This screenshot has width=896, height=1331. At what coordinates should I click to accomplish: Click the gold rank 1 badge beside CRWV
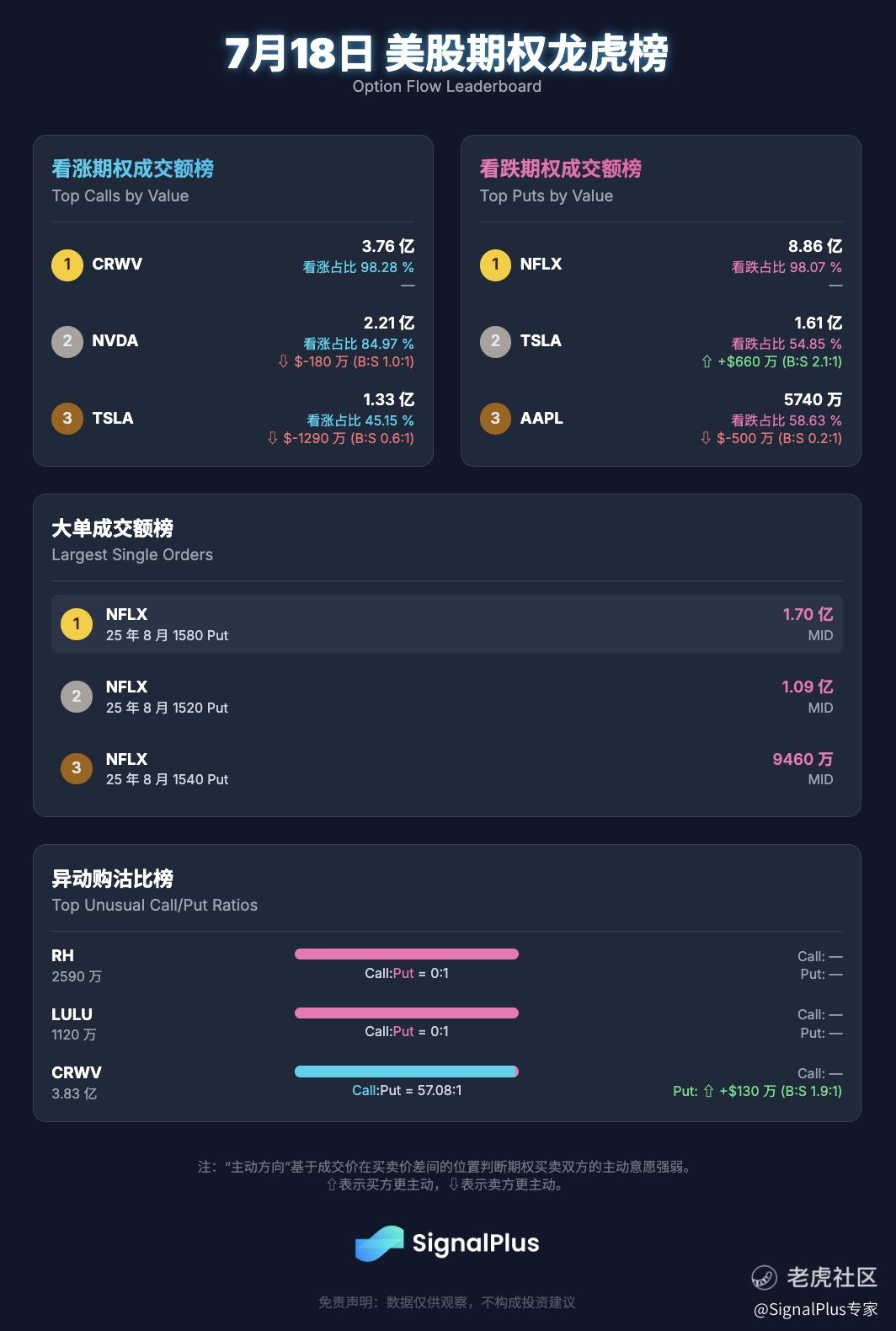[67, 265]
